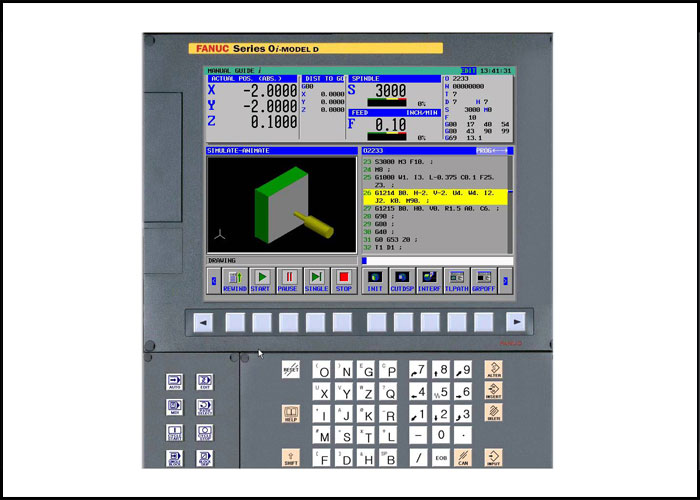Hit the CYCLE START key
Viewport: 700px width, 500px height.
coord(175,433)
